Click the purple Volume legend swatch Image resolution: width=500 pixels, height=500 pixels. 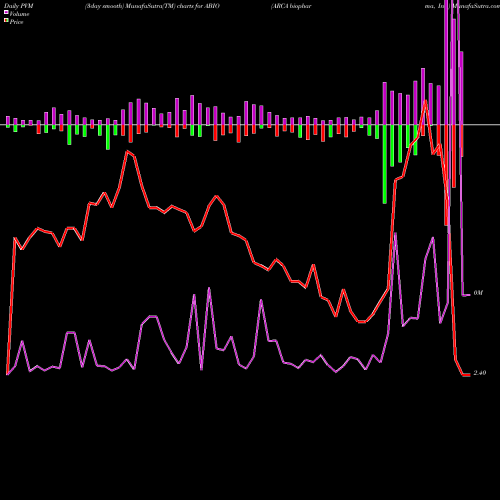(6, 12)
